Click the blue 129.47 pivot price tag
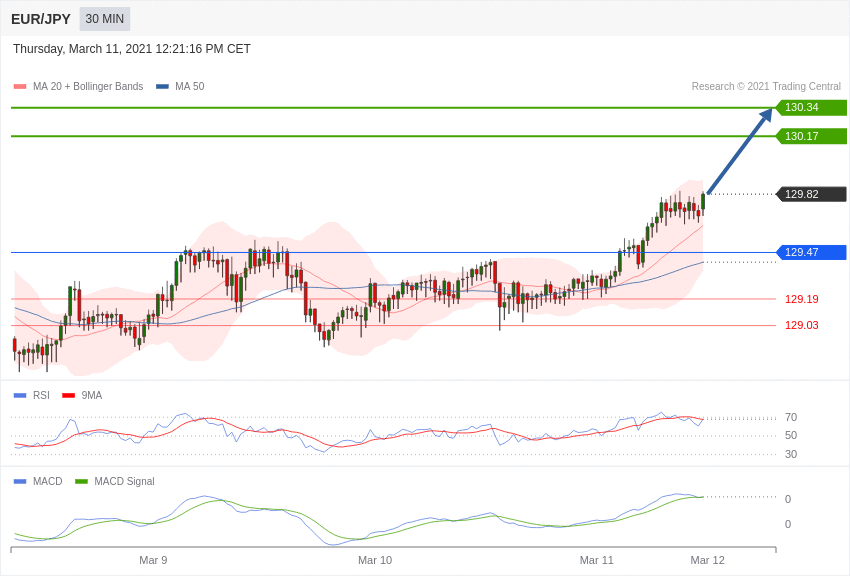Screen dimensions: 850x576 click(x=811, y=252)
